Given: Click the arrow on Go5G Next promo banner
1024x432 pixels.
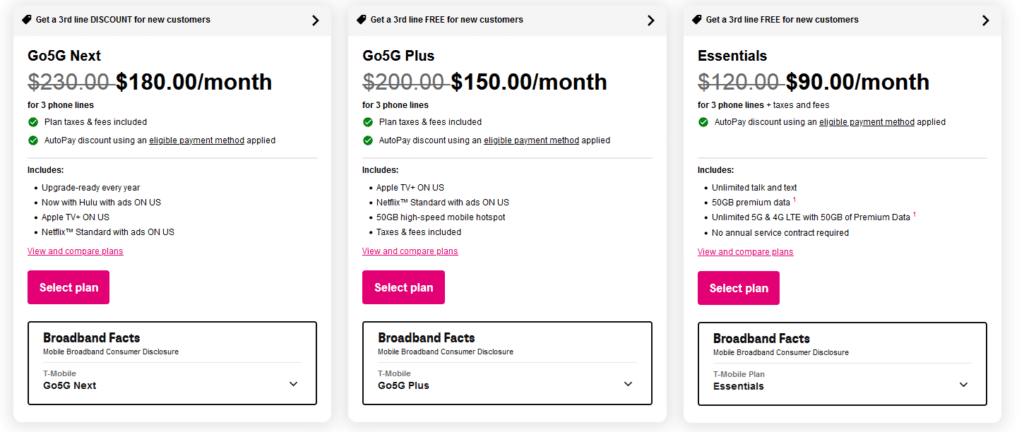Looking at the screenshot, I should 315,20.
